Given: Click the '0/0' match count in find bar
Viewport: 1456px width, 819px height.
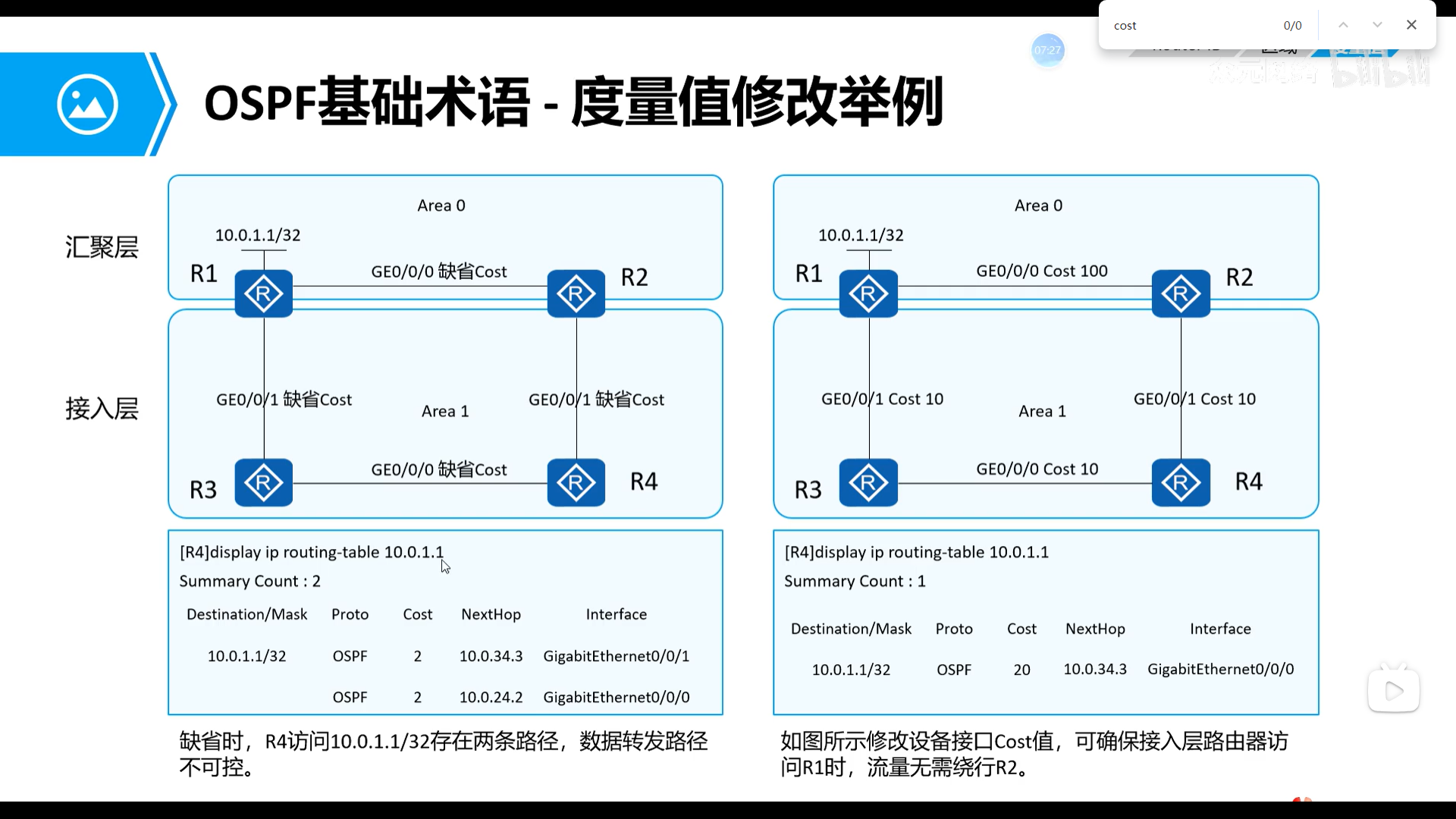Looking at the screenshot, I should pos(1292,26).
